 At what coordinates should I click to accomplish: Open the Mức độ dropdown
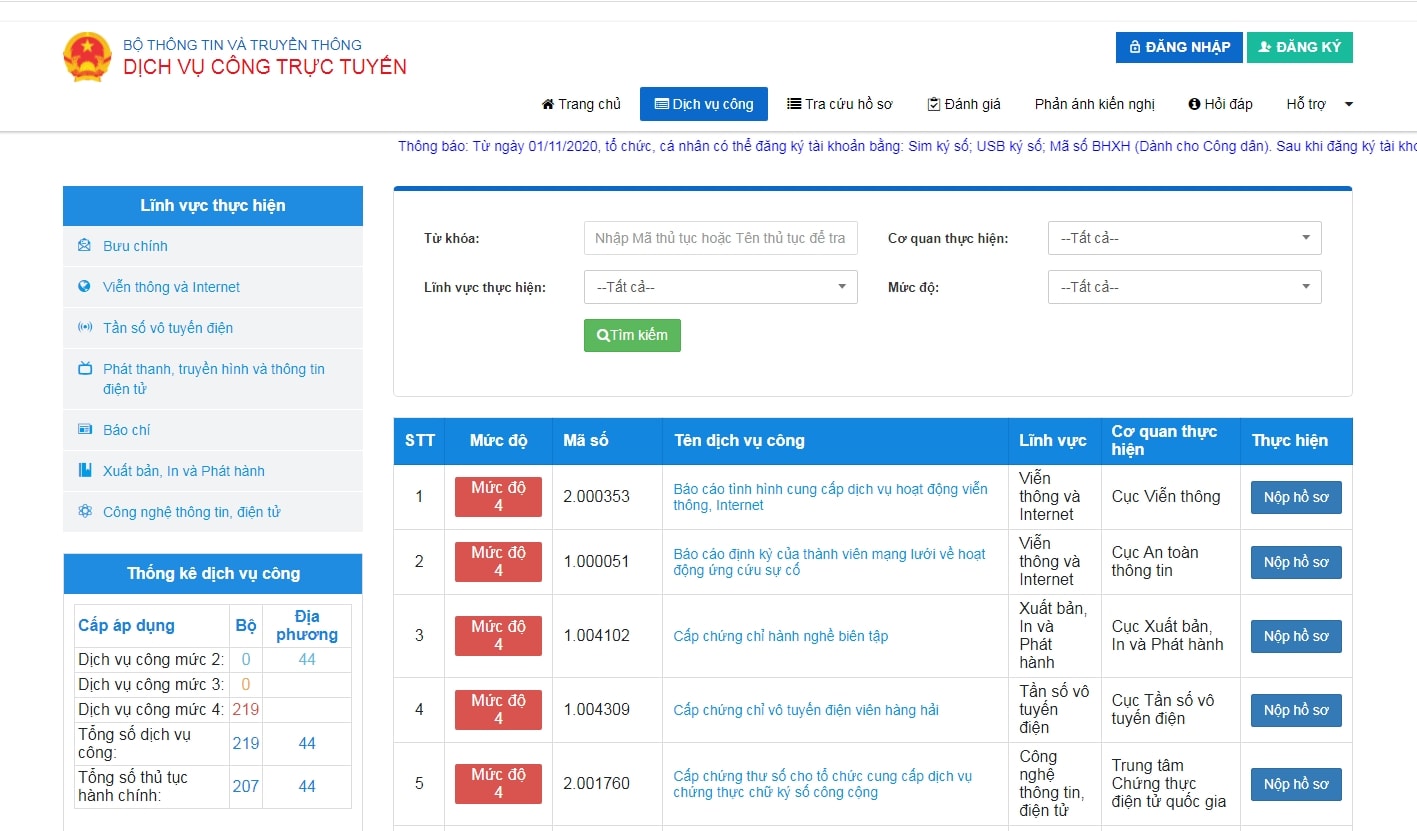(1184, 287)
